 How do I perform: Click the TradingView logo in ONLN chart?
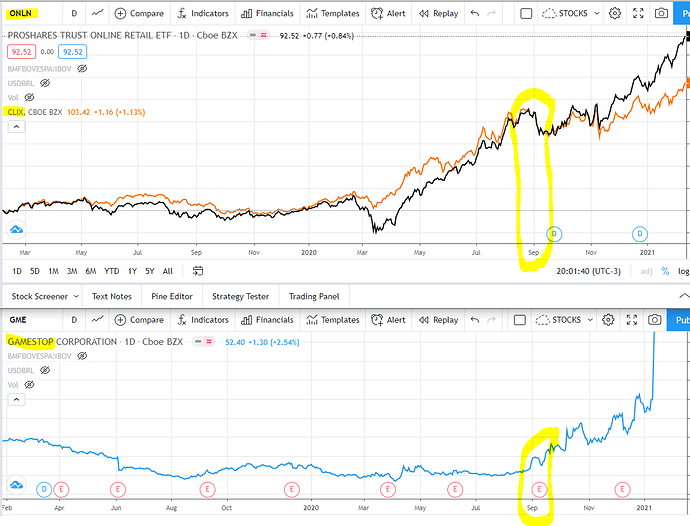pos(16,229)
